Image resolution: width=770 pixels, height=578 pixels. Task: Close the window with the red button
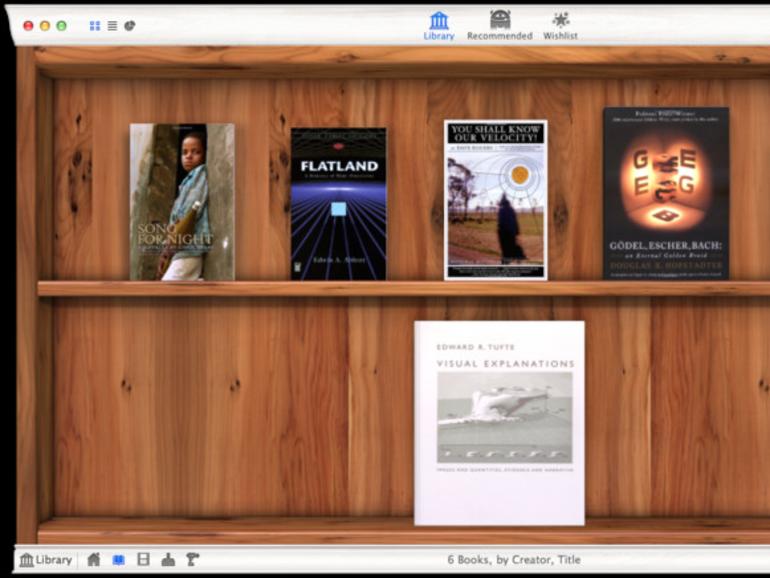(28, 26)
